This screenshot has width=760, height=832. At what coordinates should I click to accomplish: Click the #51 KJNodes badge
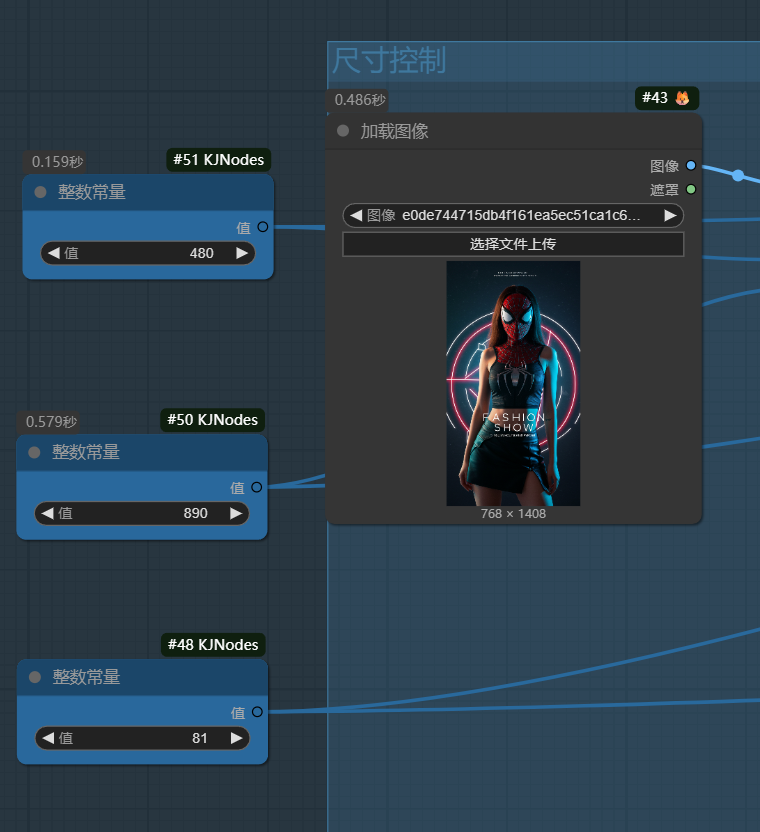(219, 160)
